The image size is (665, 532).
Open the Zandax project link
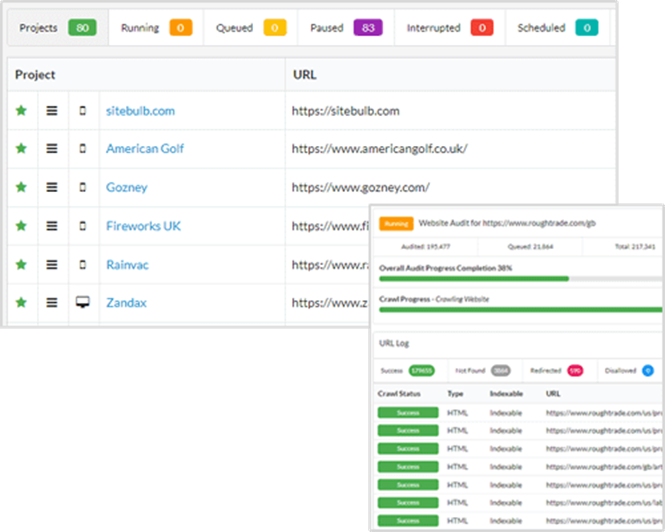tap(126, 302)
